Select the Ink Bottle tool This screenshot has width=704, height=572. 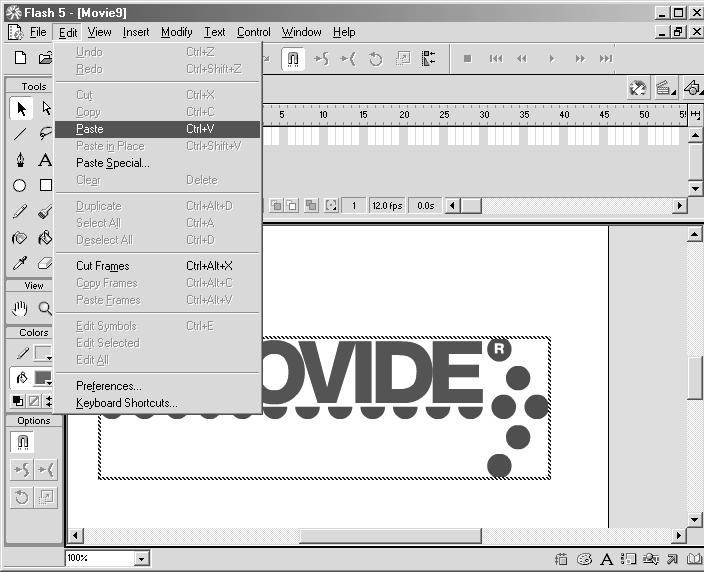click(19, 238)
